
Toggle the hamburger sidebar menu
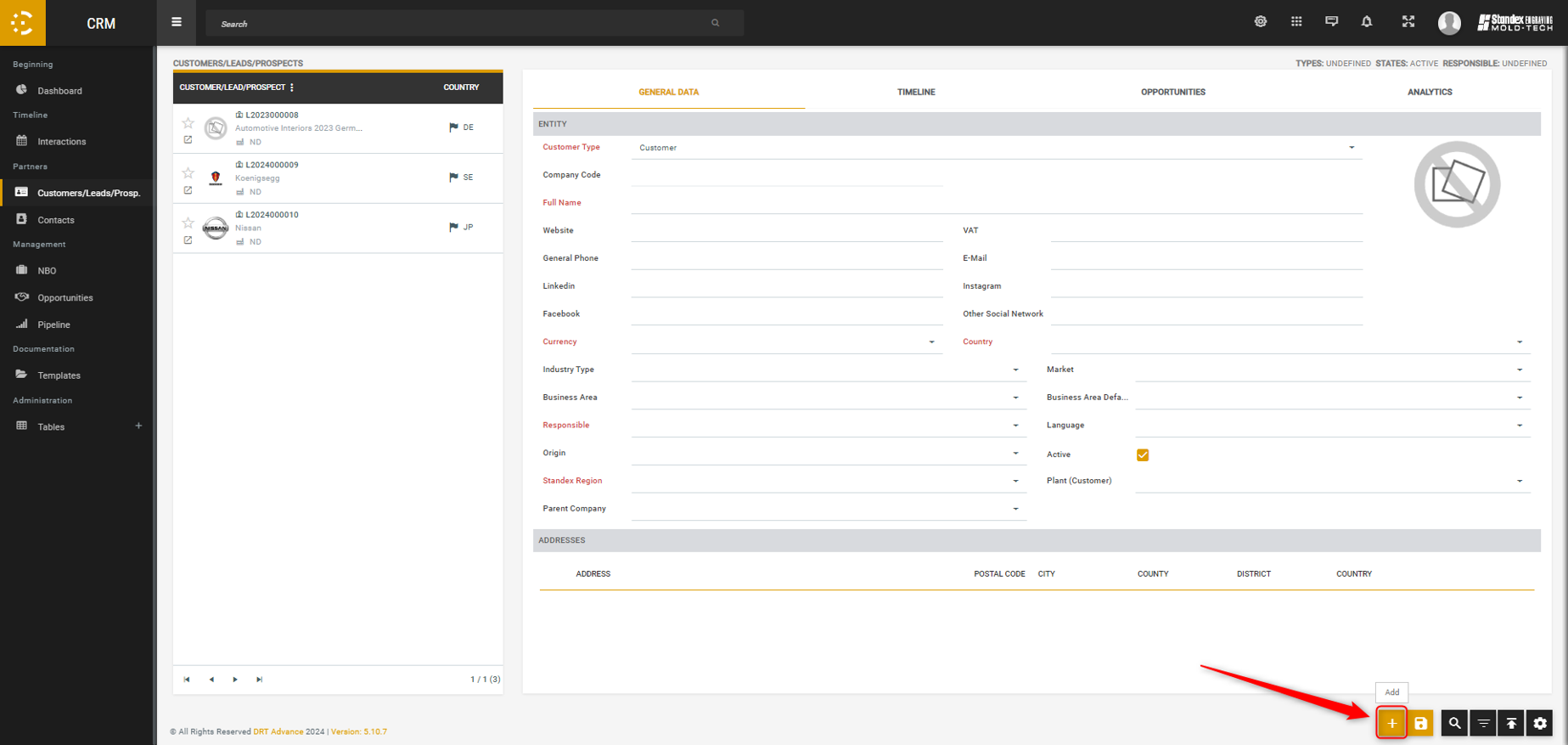[177, 22]
